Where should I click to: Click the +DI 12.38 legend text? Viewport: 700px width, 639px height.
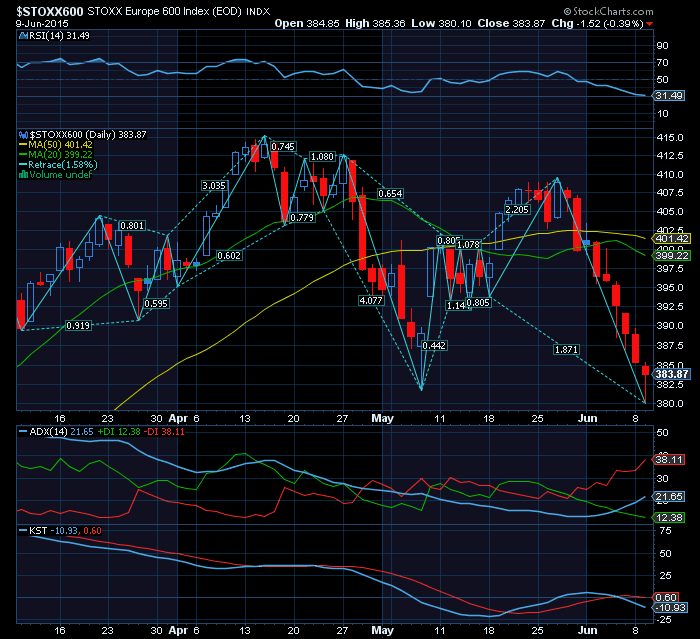click(x=119, y=432)
